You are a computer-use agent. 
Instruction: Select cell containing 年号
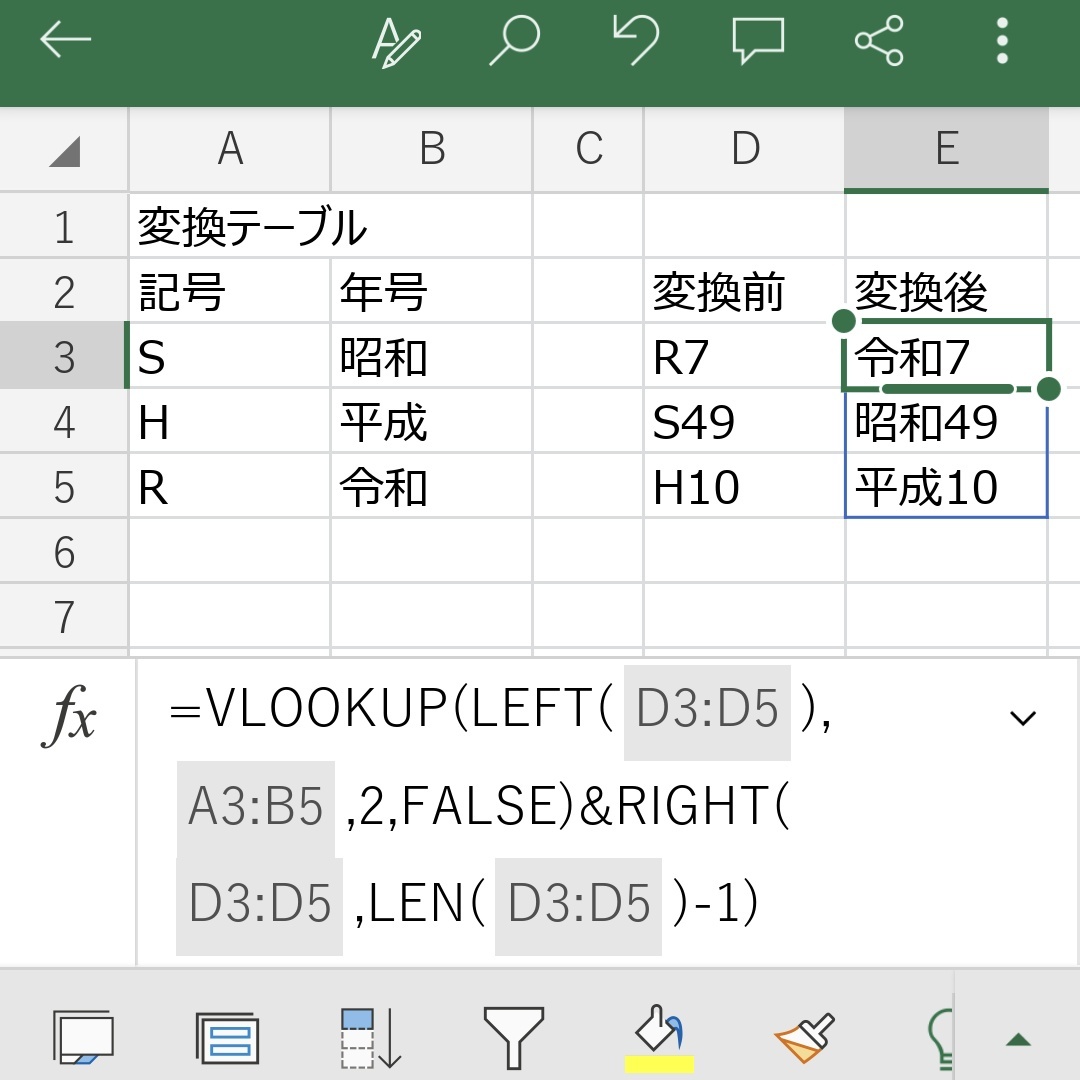432,291
